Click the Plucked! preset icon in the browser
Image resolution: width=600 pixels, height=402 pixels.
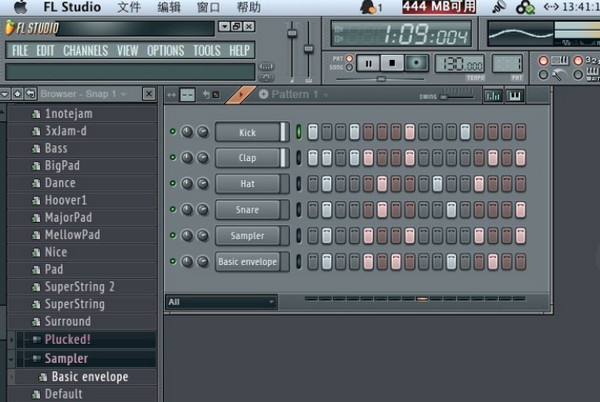(x=36, y=340)
